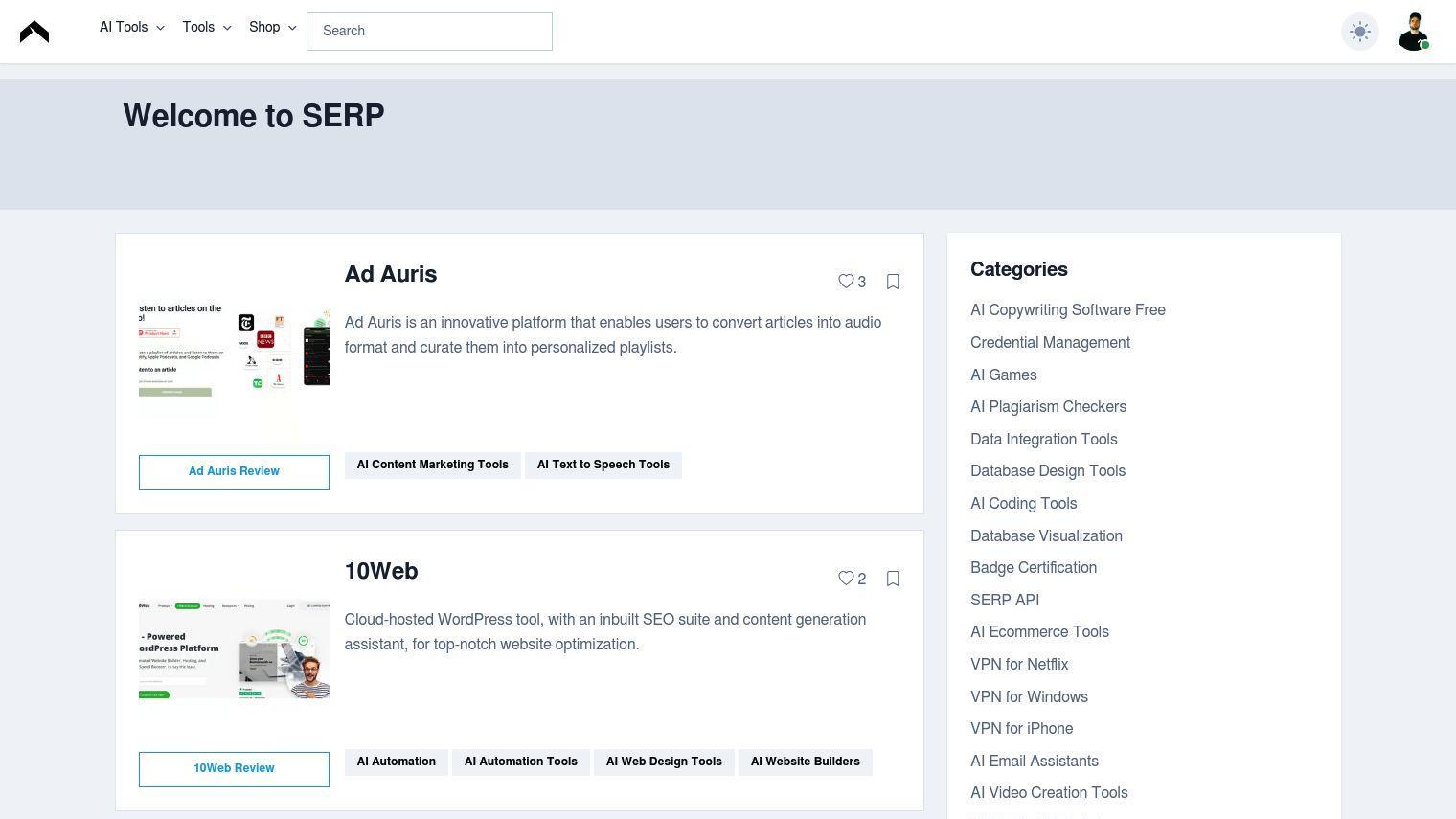
Task: Select the AI Automation tag
Action: point(397,762)
